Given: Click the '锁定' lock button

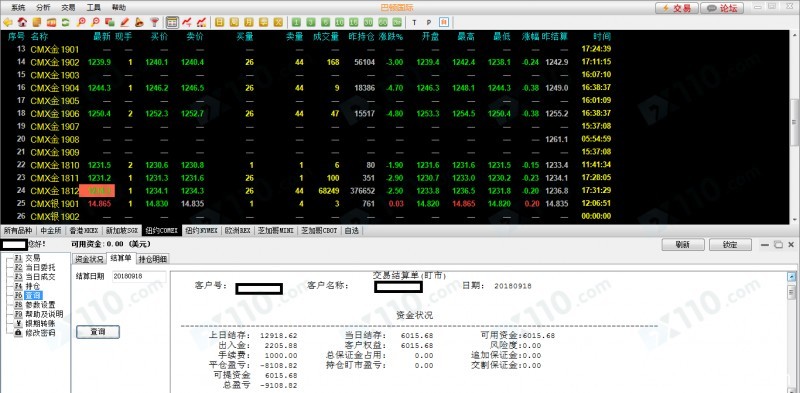Looking at the screenshot, I should tap(730, 244).
